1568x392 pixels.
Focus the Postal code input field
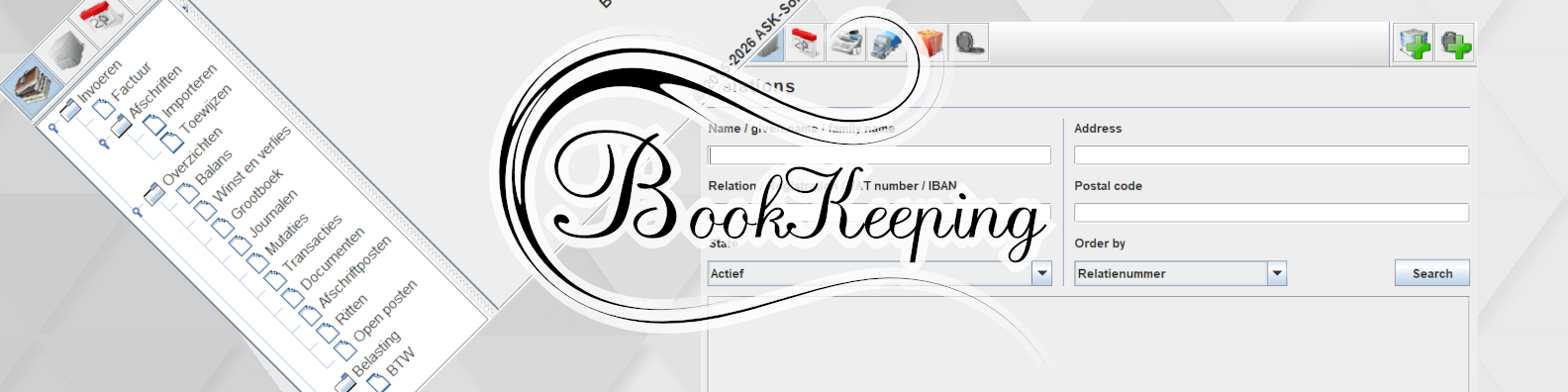(1271, 213)
